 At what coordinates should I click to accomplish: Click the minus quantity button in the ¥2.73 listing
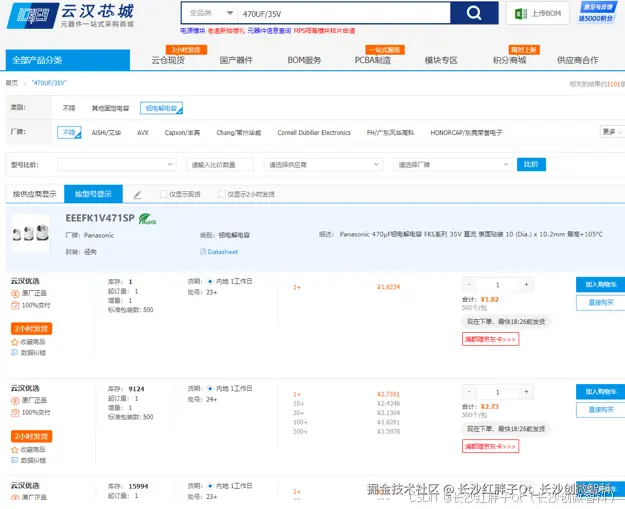point(469,392)
